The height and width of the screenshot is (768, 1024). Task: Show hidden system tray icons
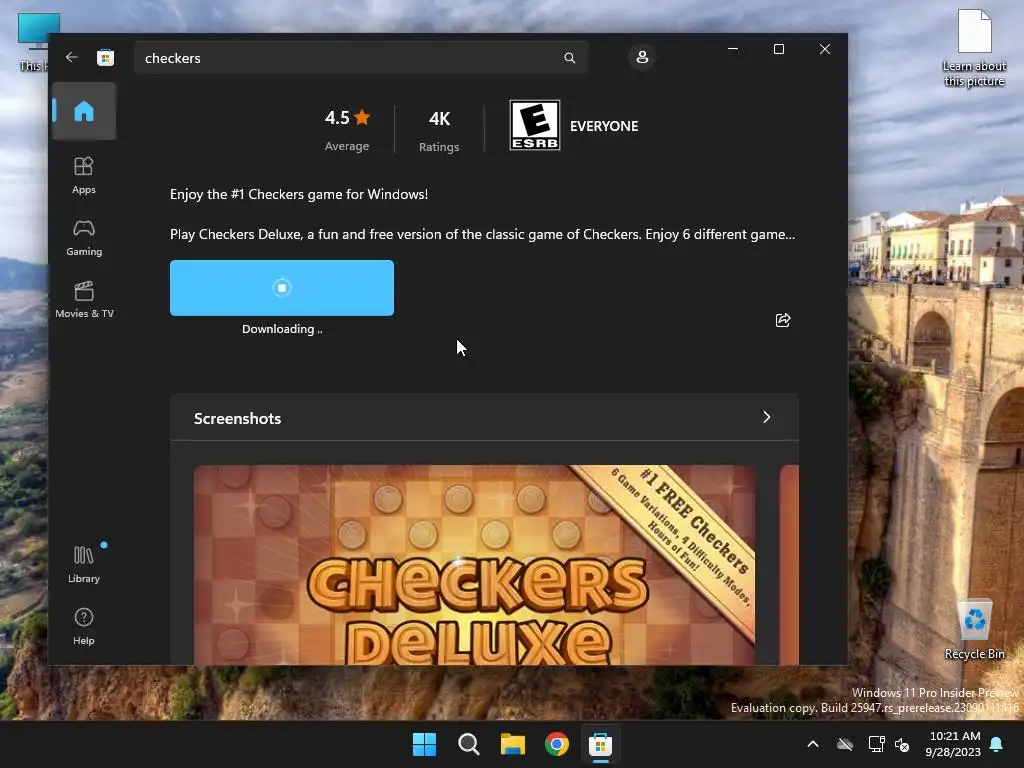point(813,744)
